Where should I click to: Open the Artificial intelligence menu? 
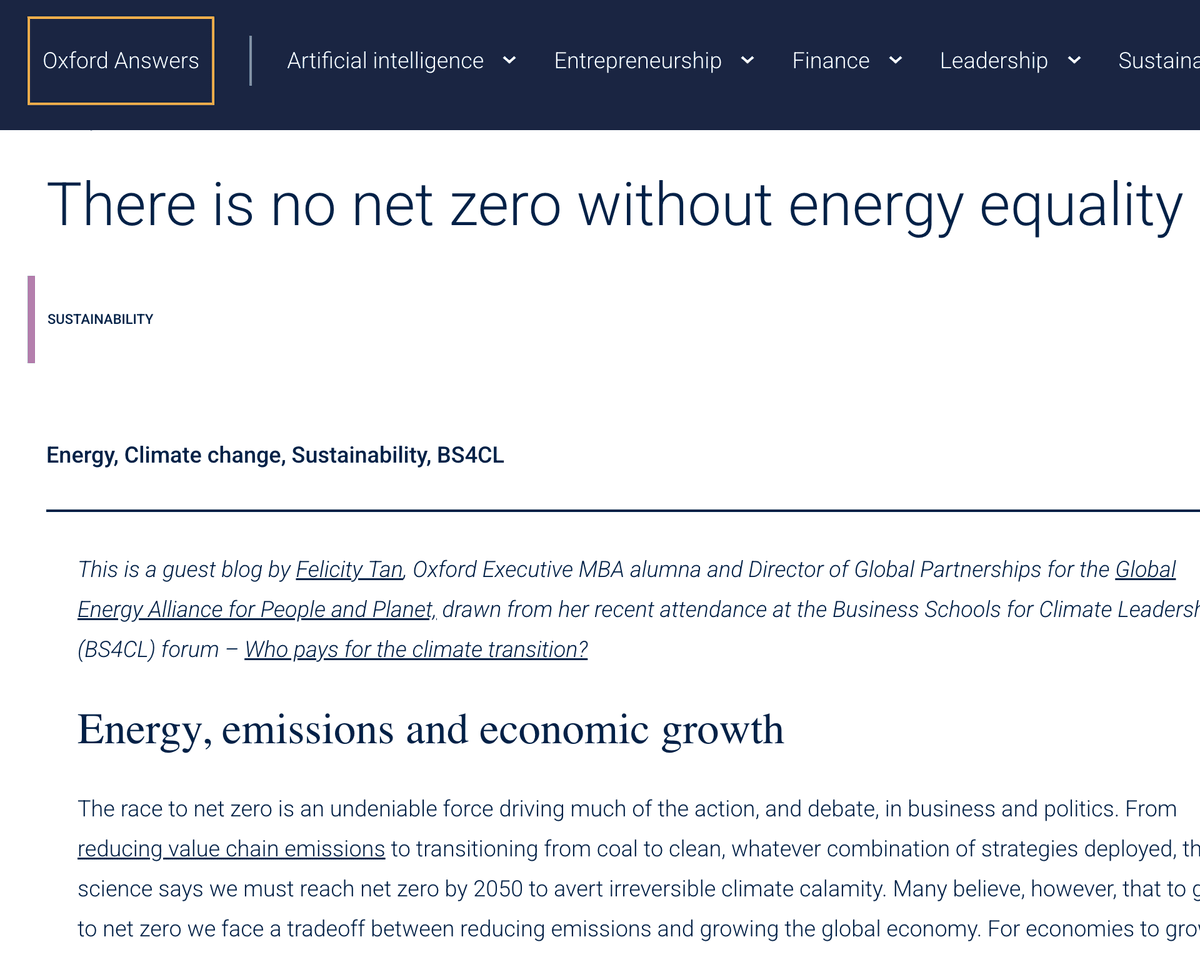coord(385,61)
